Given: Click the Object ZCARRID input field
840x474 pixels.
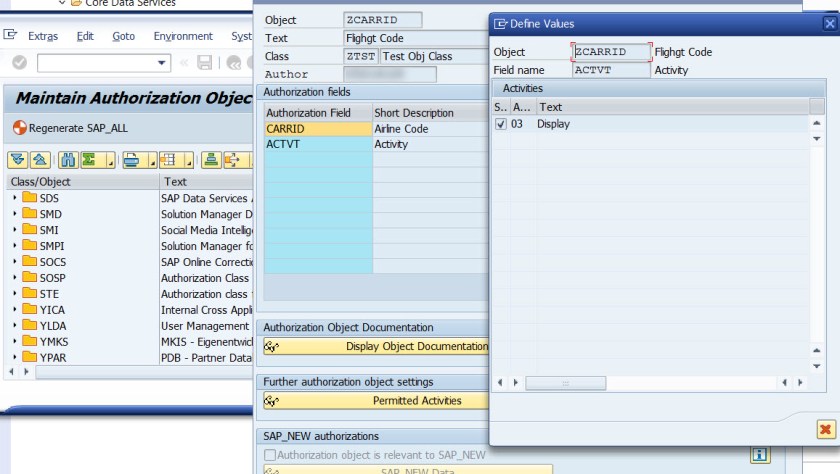Looking at the screenshot, I should click(611, 51).
